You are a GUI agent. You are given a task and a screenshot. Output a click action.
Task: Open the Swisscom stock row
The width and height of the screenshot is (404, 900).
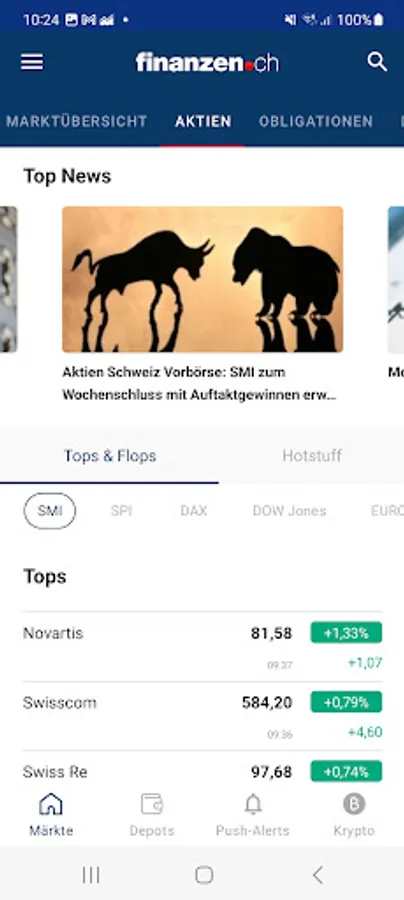coord(202,716)
